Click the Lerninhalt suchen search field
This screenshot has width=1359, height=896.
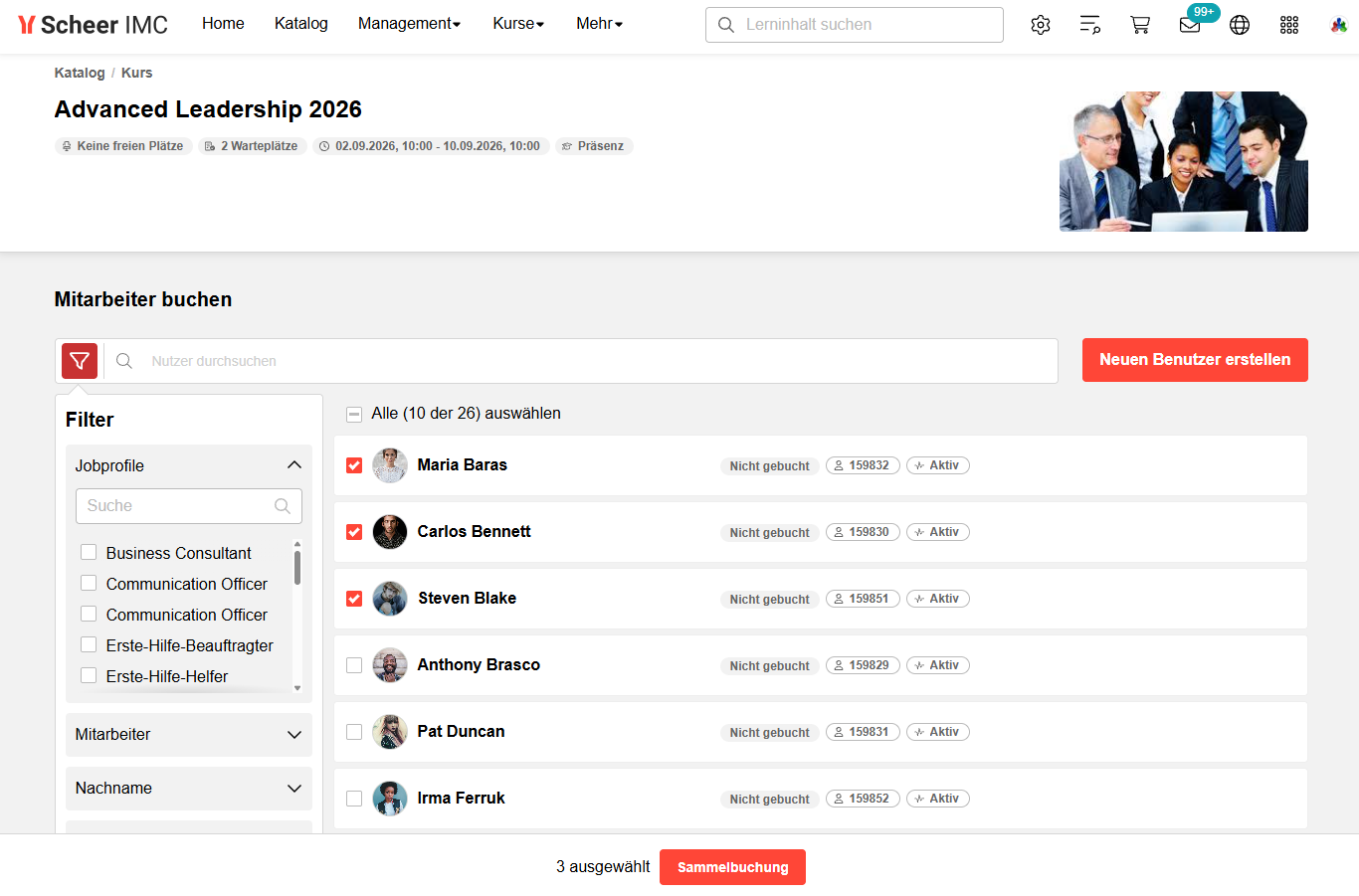pyautogui.click(x=855, y=25)
